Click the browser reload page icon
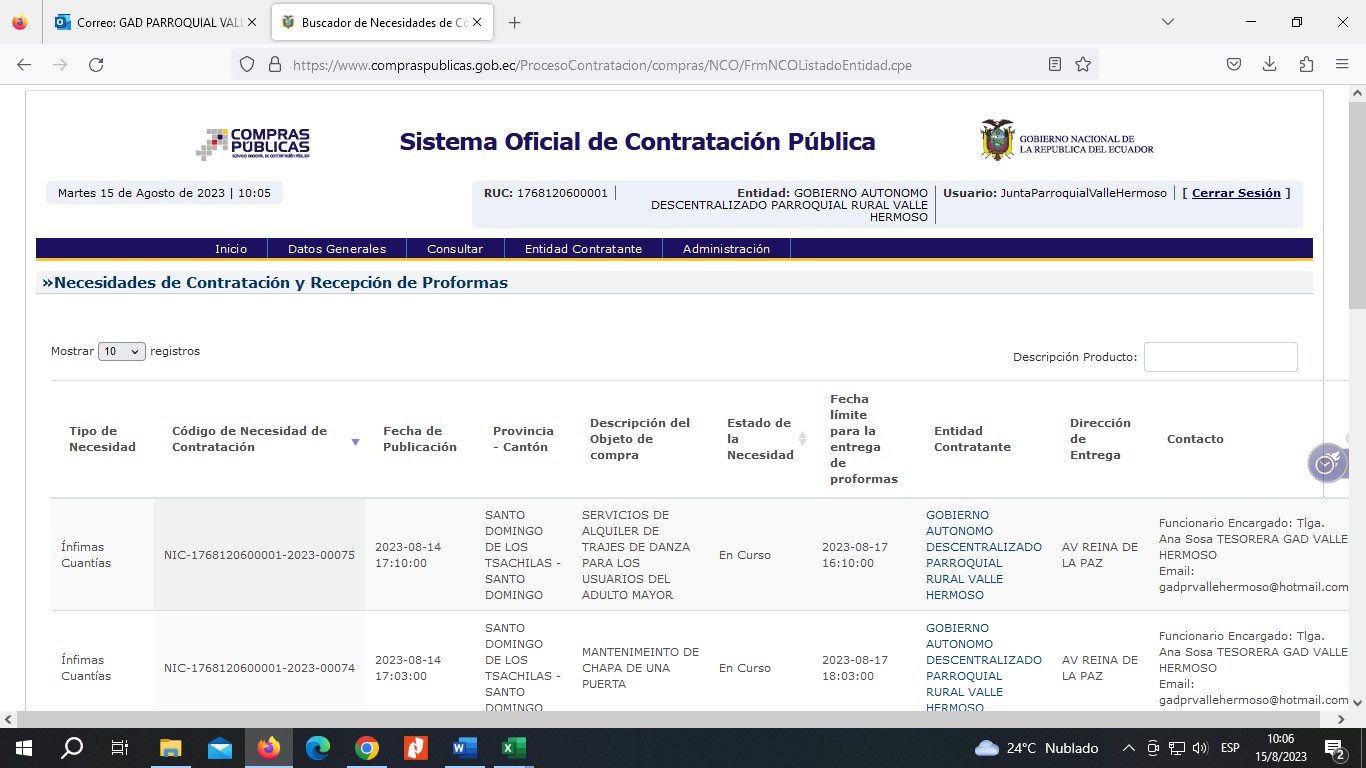 [x=96, y=64]
